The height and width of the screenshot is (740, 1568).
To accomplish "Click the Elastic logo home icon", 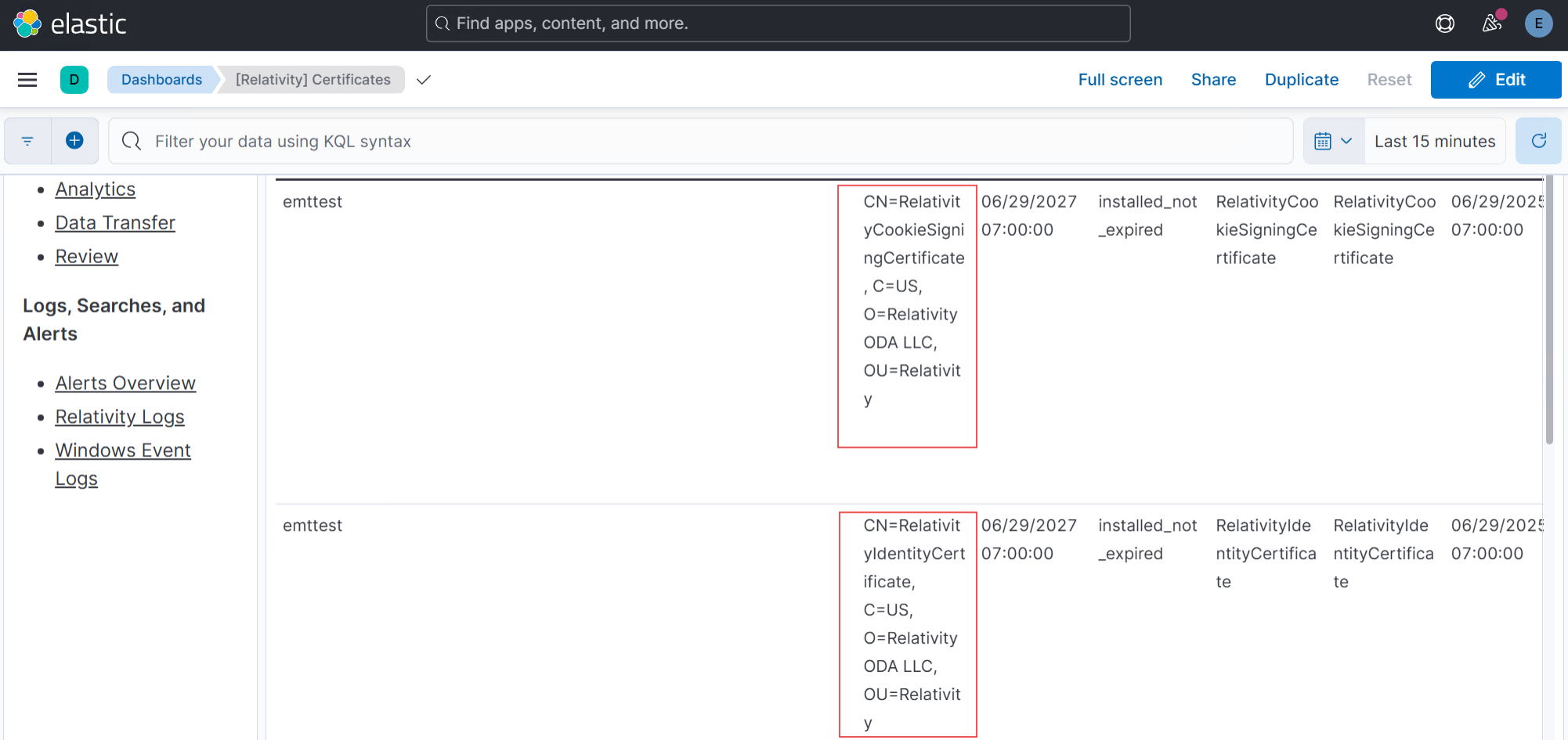I will pos(28,23).
